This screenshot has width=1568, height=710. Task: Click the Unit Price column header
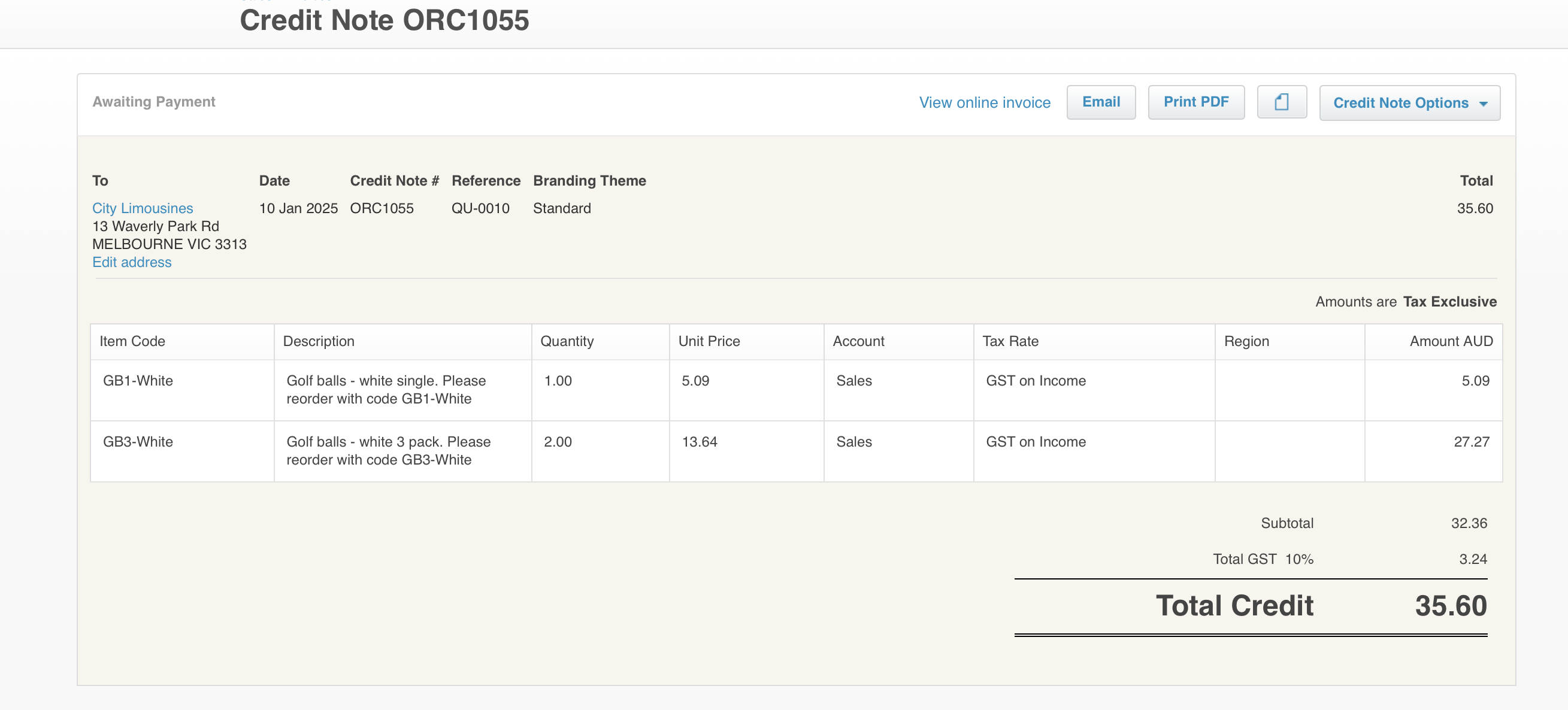pyautogui.click(x=709, y=341)
